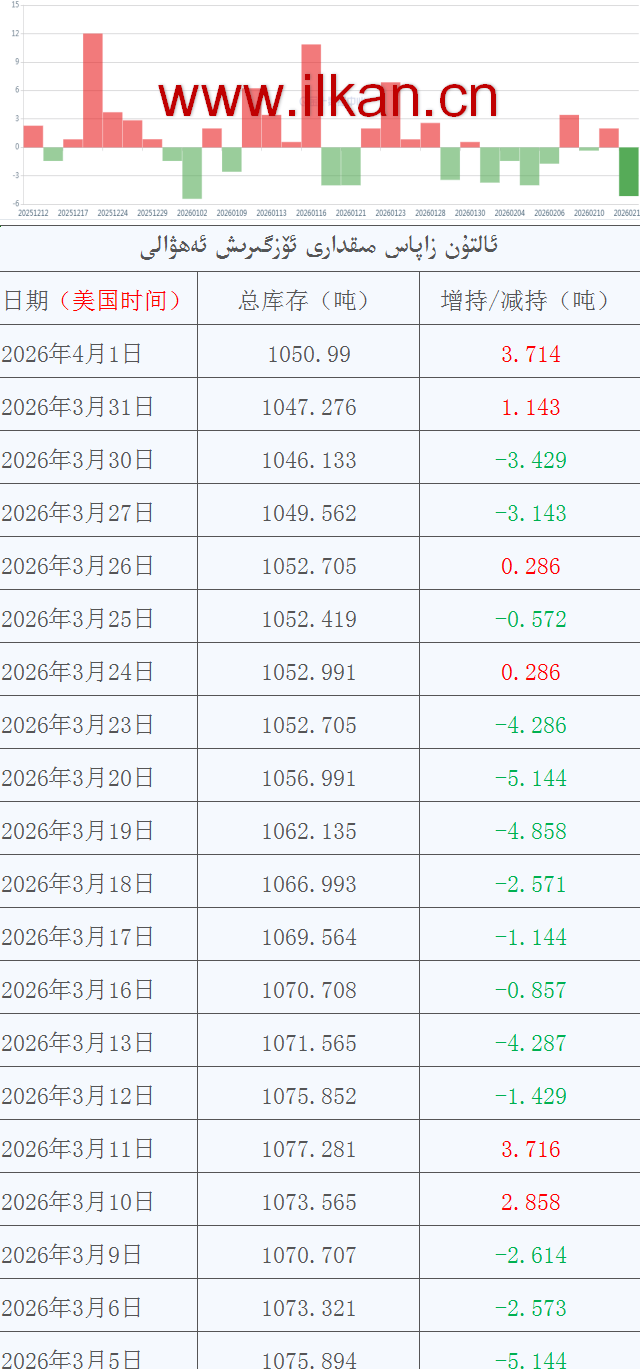Click the red 2.858 change value
Screen dimensions: 640x1369
(x=530, y=1201)
